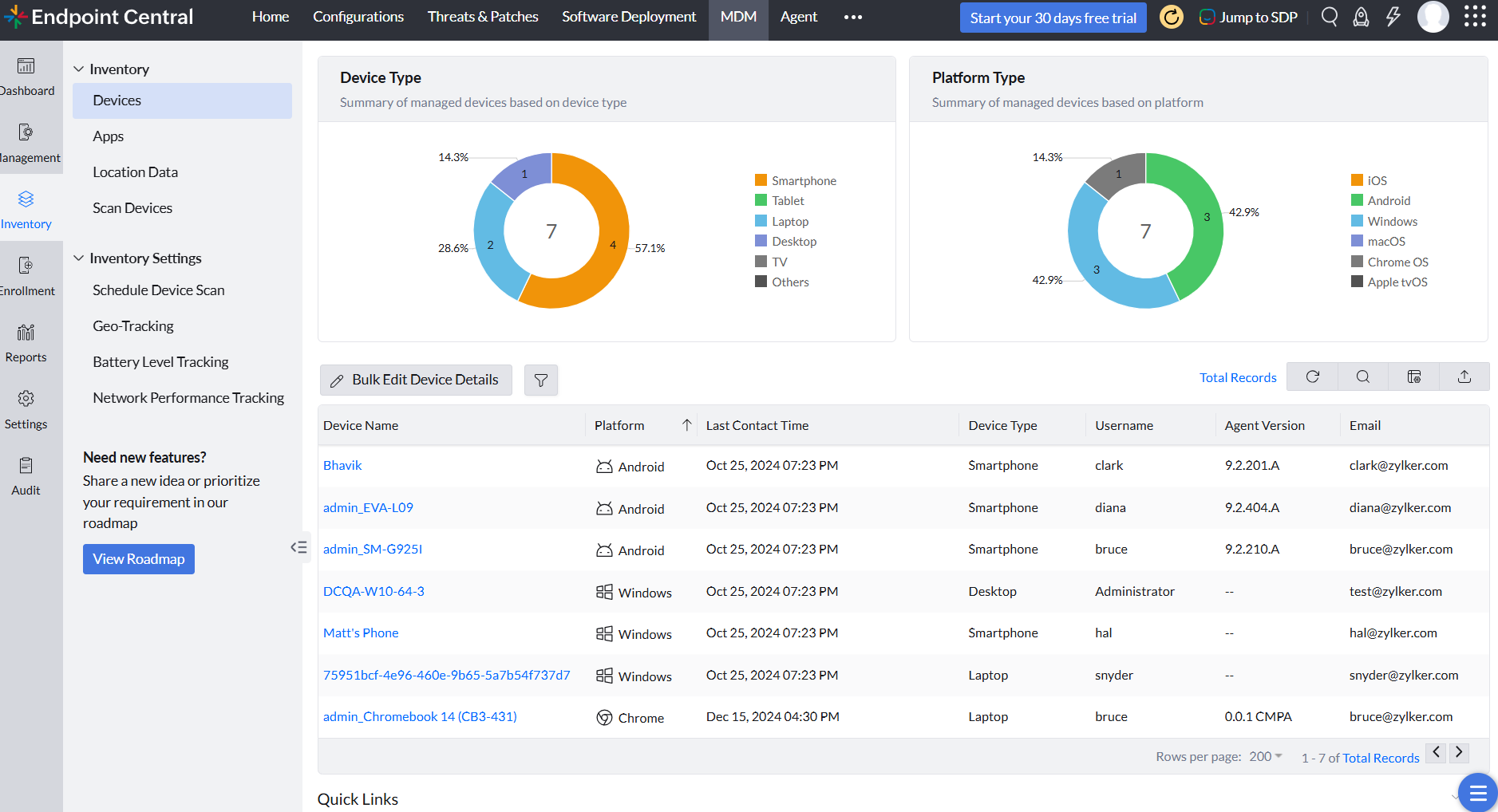The image size is (1498, 812).
Task: Click Total Records link above table
Action: [1238, 377]
